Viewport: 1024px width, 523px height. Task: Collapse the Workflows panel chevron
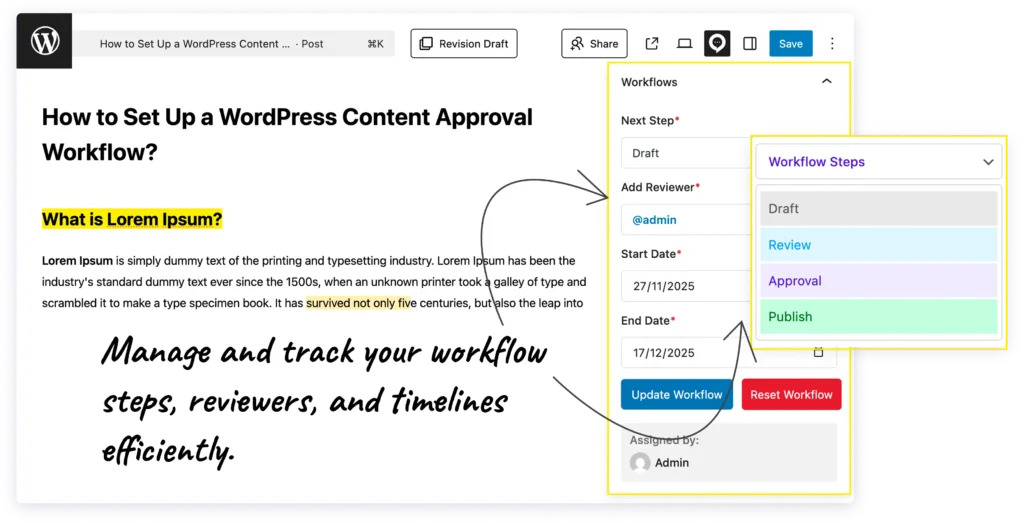[x=826, y=82]
